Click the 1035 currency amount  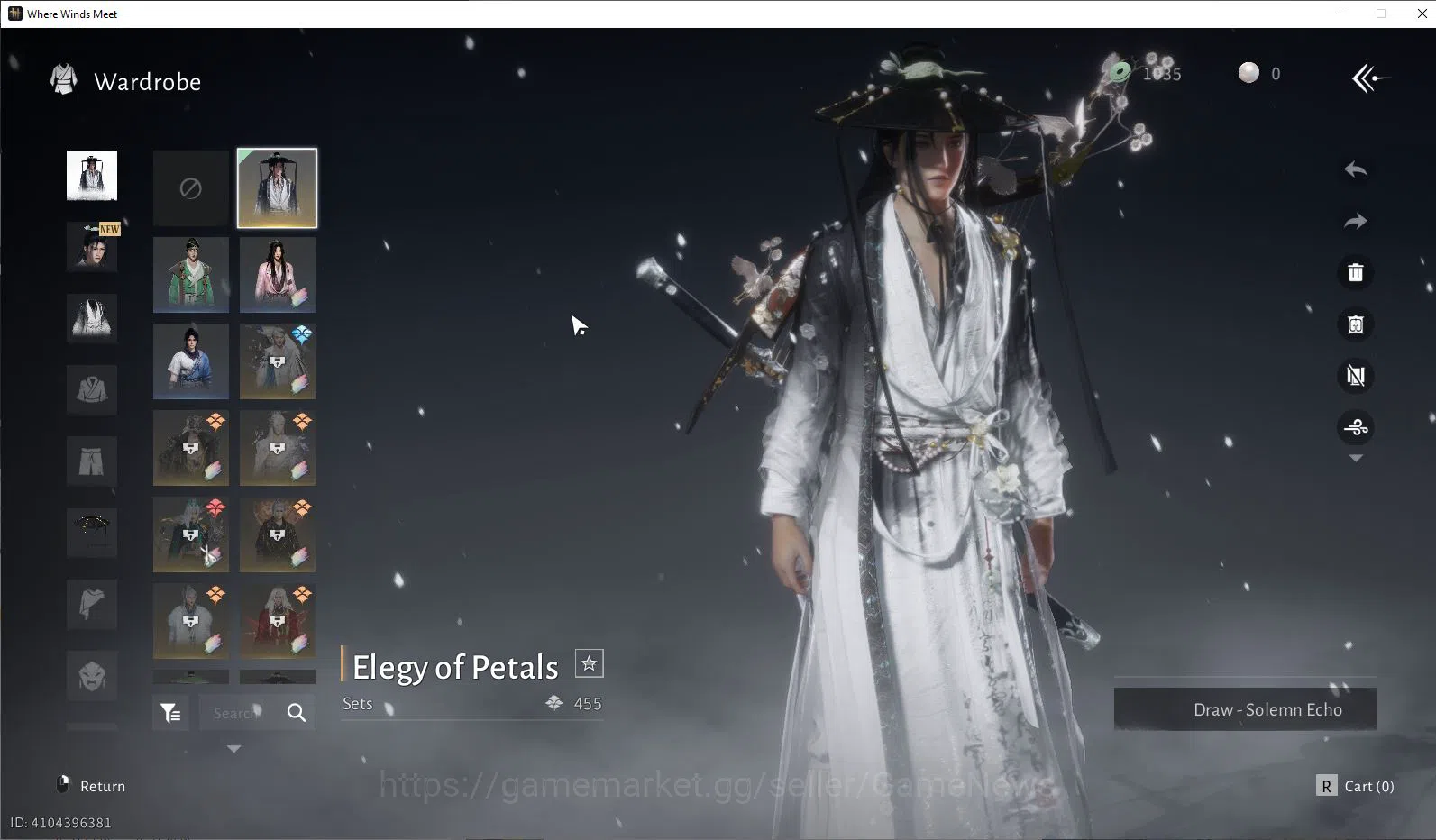tap(1162, 74)
